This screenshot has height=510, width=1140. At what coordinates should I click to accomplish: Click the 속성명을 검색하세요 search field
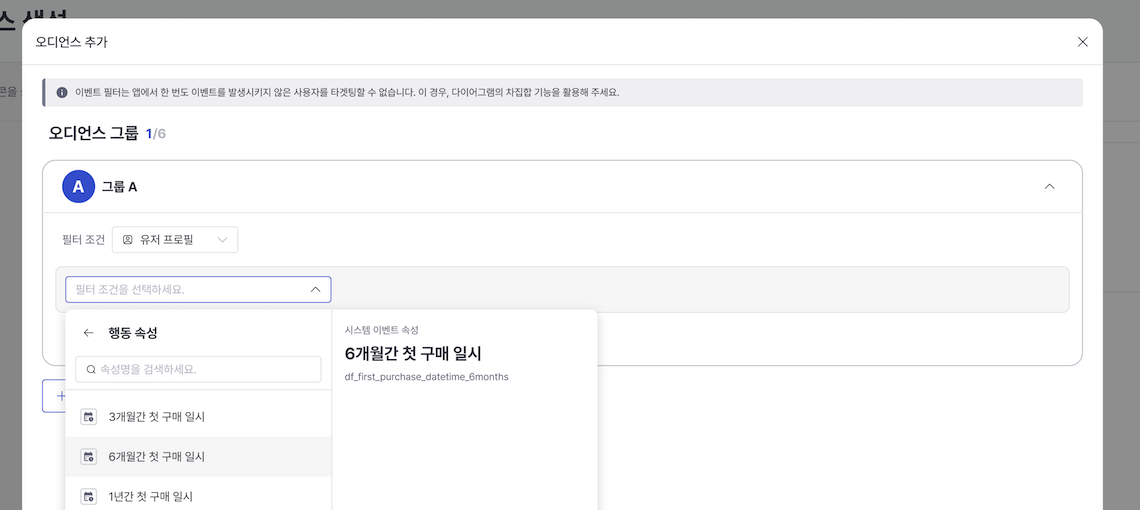198,369
